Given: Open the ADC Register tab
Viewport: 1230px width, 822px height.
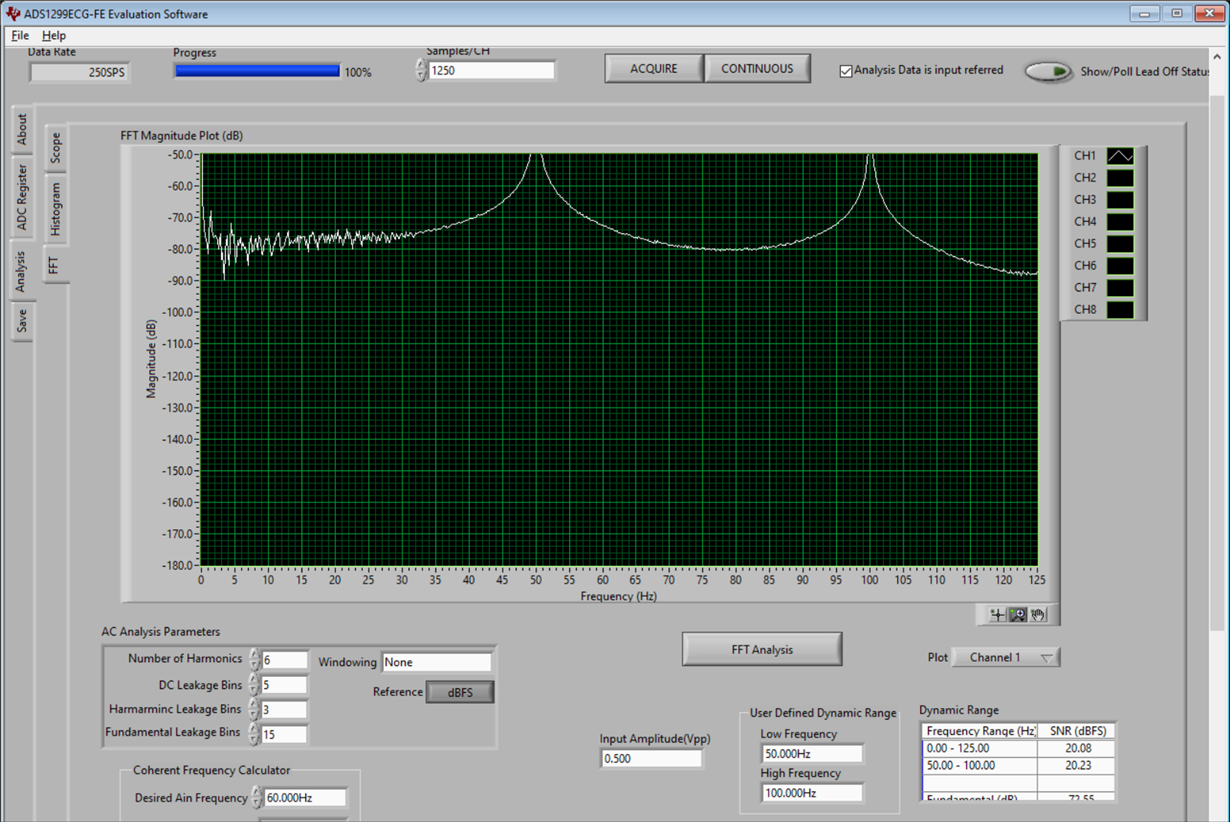Looking at the screenshot, I should (22, 196).
